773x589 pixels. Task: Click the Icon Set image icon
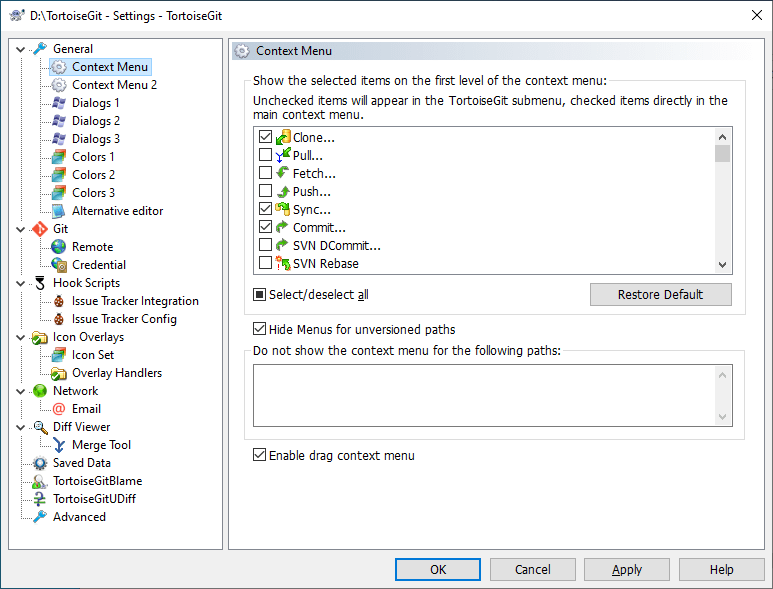tap(59, 355)
